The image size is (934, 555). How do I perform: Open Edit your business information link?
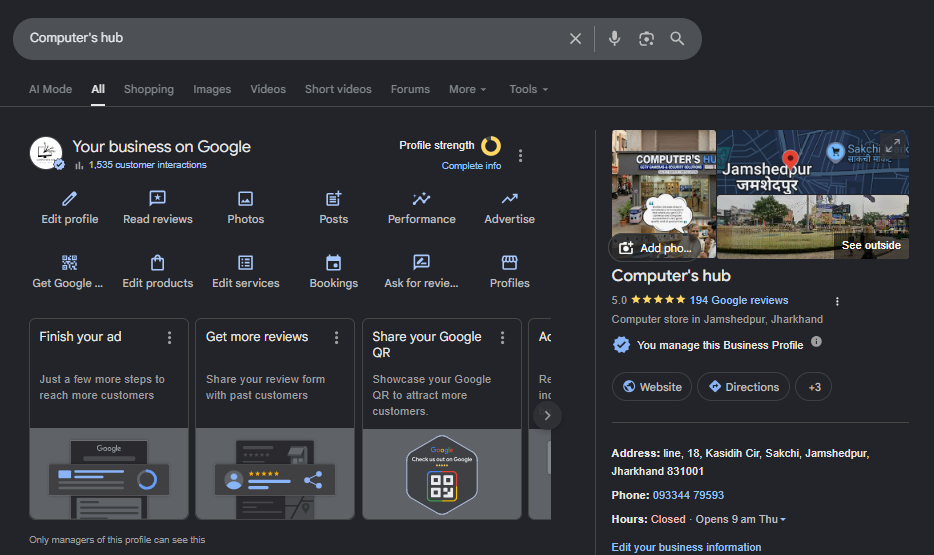pos(686,547)
